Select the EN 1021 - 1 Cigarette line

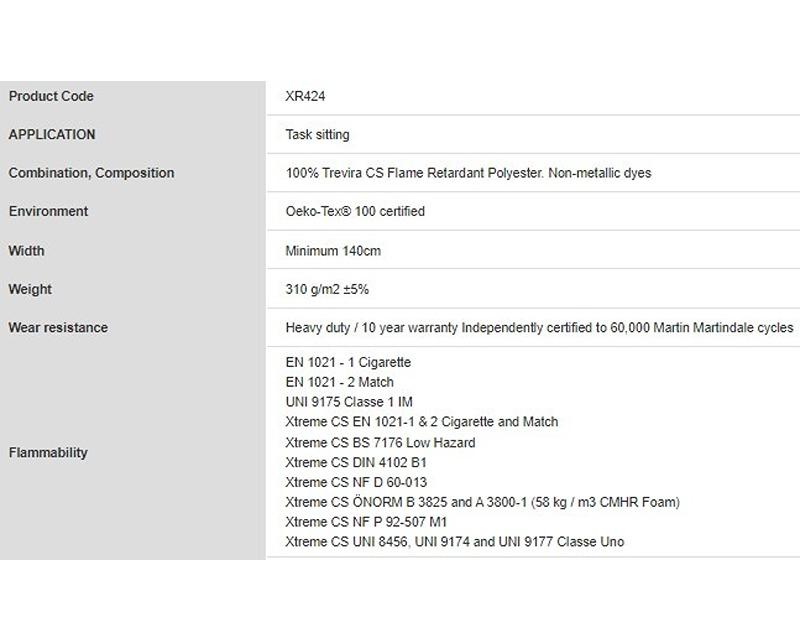(348, 362)
